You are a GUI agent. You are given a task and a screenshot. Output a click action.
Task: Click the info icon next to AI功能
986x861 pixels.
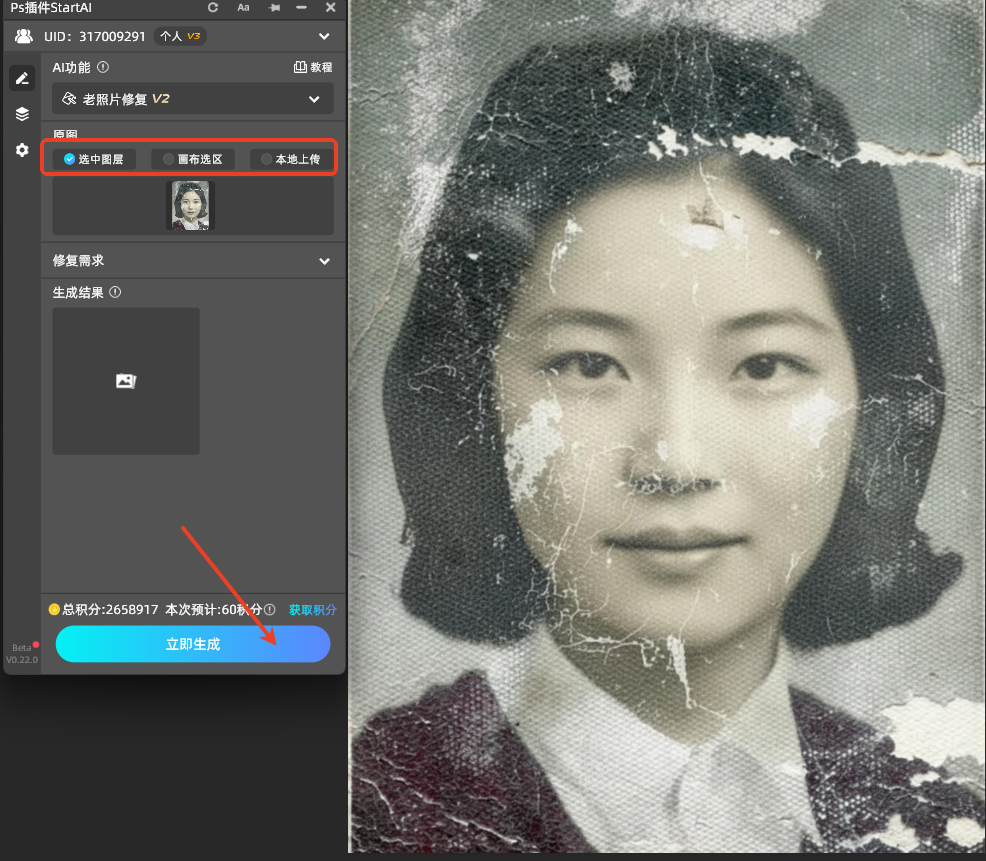tap(103, 66)
